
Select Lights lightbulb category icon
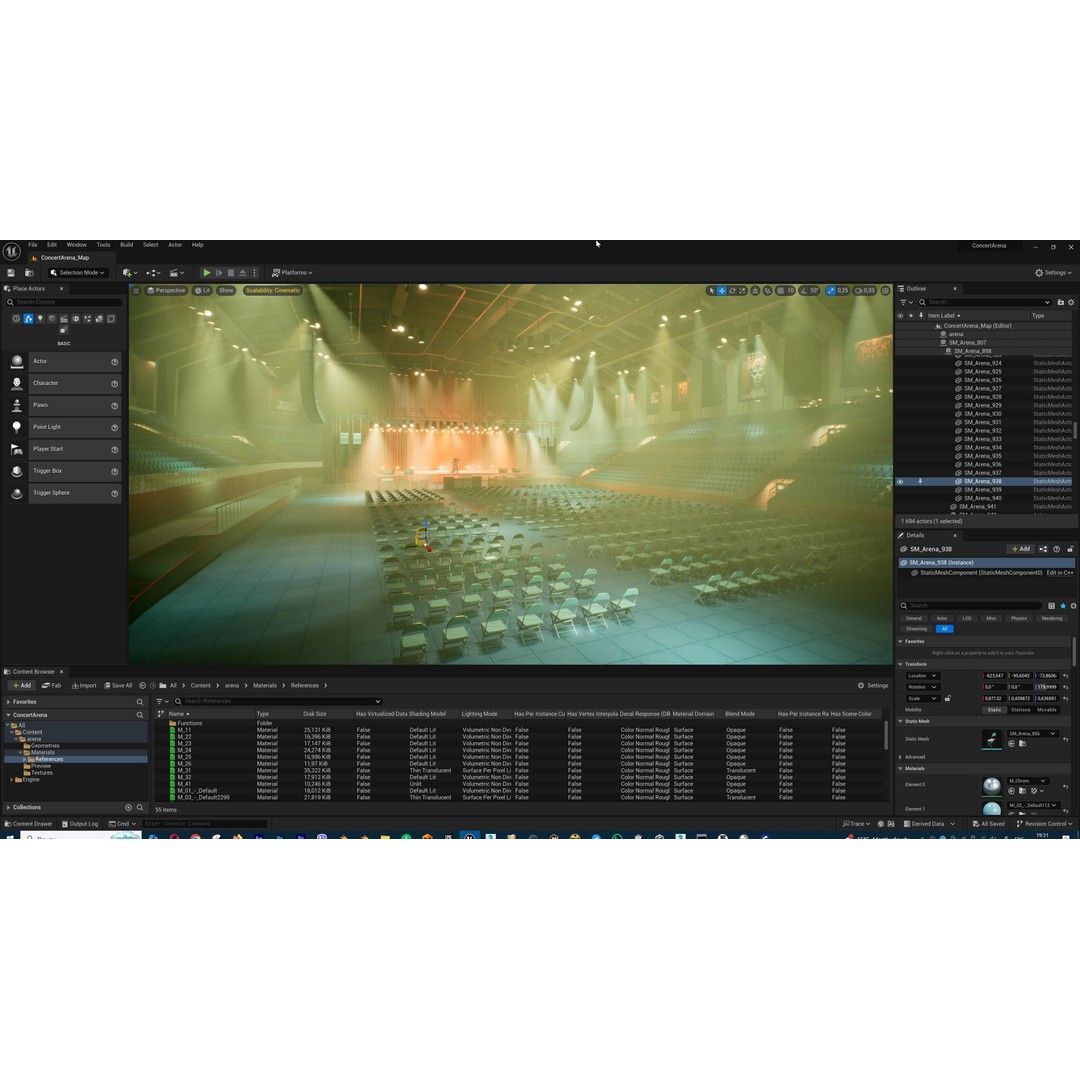point(40,319)
